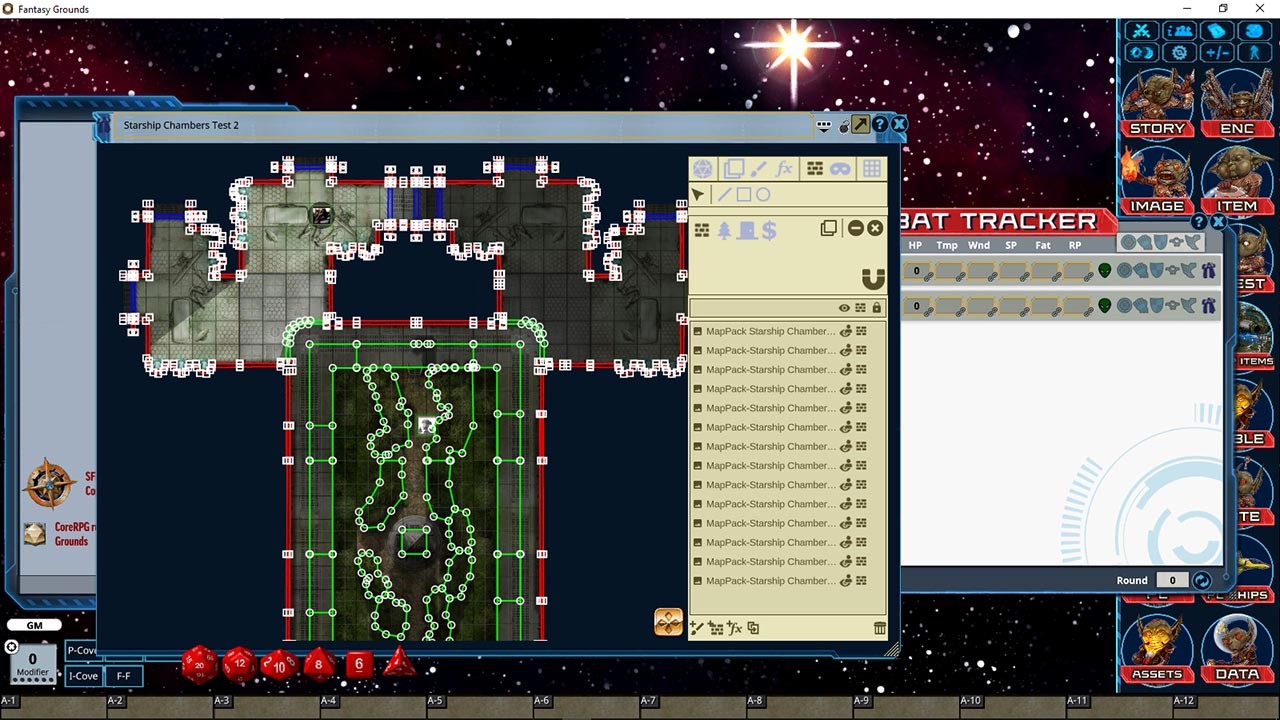This screenshot has width=1280, height=720.
Task: Click the Starship Chambers Test 2 title field
Action: pos(462,125)
